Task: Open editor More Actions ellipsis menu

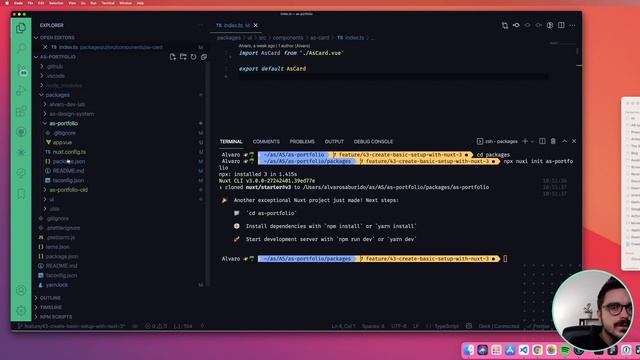Action: point(572,25)
